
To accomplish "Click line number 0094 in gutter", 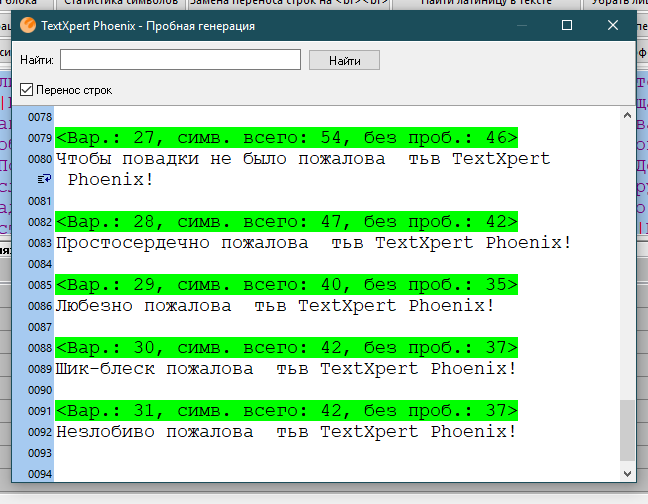I will pyautogui.click(x=40, y=474).
